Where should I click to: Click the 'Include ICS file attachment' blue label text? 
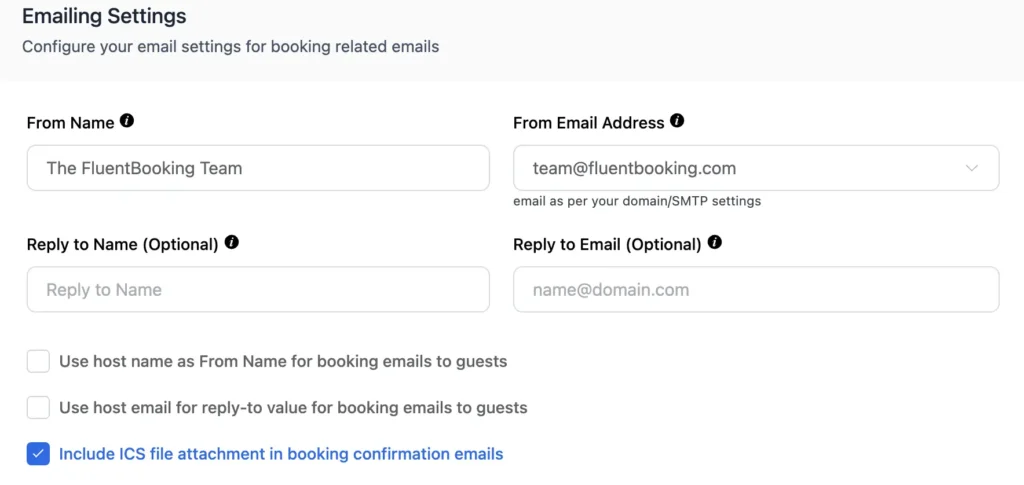point(281,454)
